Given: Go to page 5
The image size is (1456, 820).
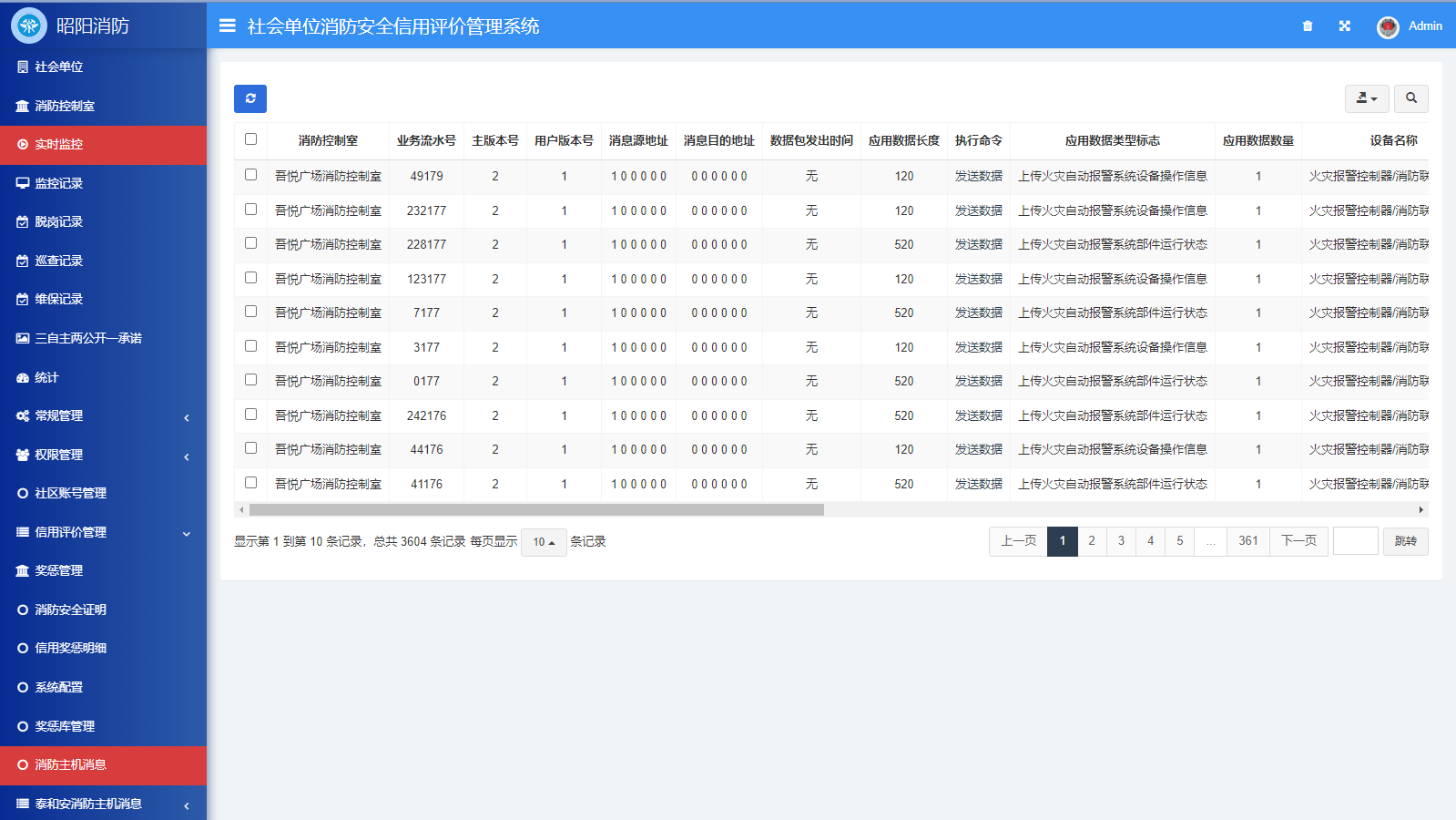Looking at the screenshot, I should [x=1180, y=541].
